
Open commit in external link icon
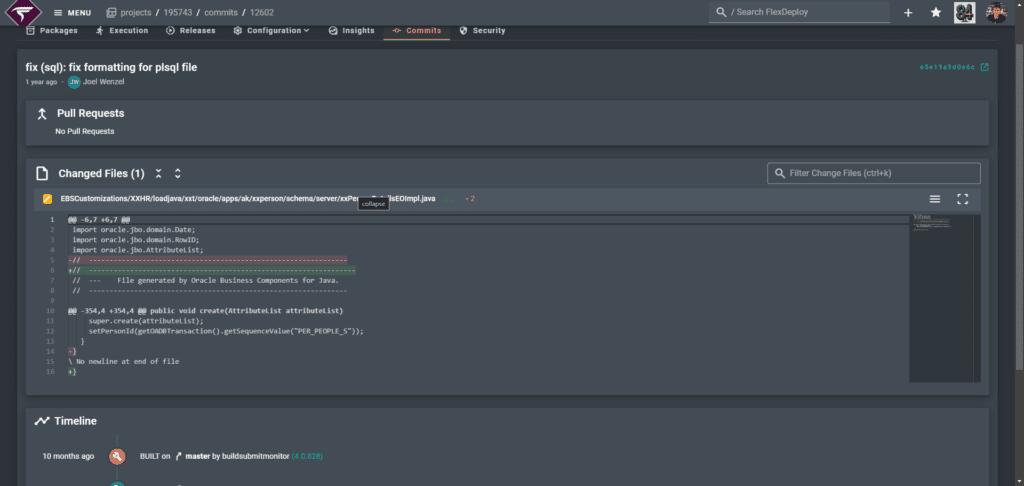point(985,67)
